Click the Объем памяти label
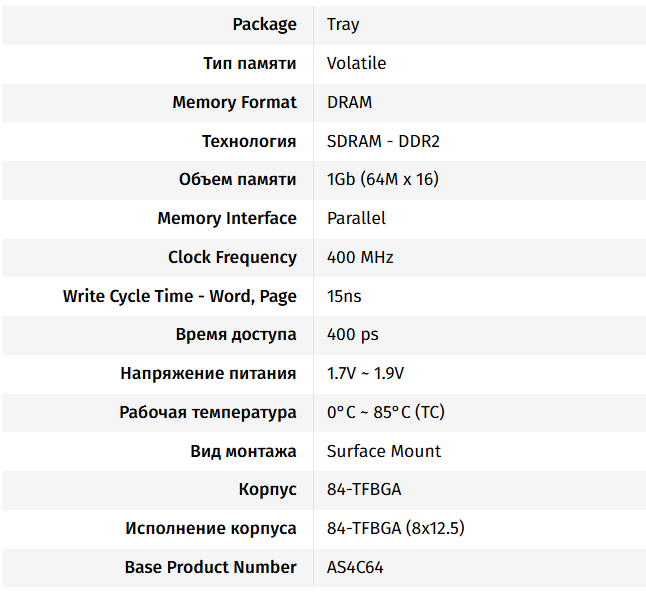The width and height of the screenshot is (646, 599). pos(237,180)
